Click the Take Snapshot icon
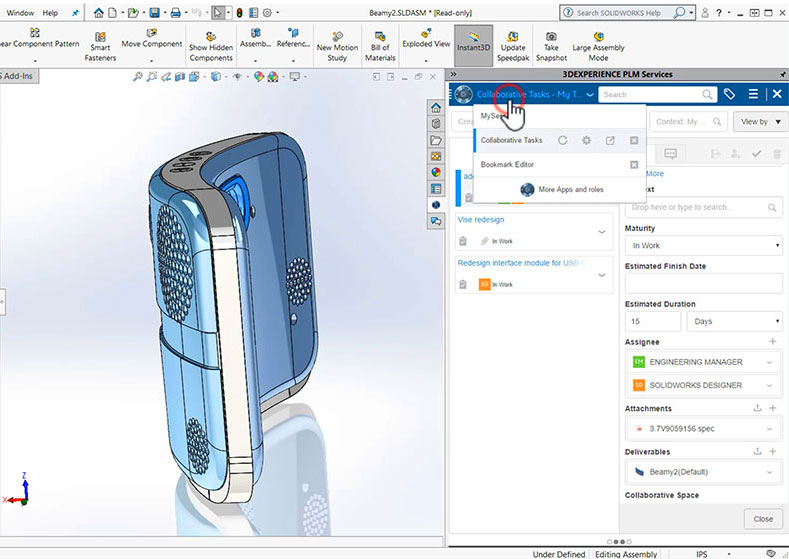This screenshot has height=559, width=789. tap(551, 45)
